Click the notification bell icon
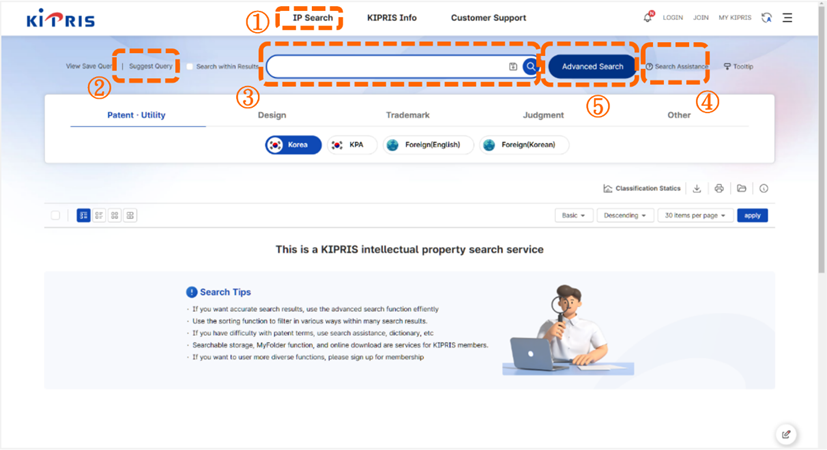 (648, 17)
